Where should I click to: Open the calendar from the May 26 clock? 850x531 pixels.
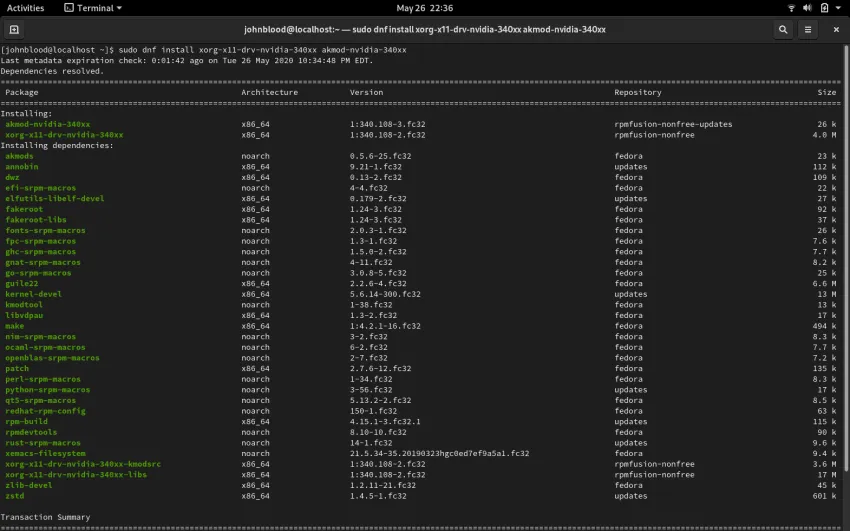[x=424, y=8]
